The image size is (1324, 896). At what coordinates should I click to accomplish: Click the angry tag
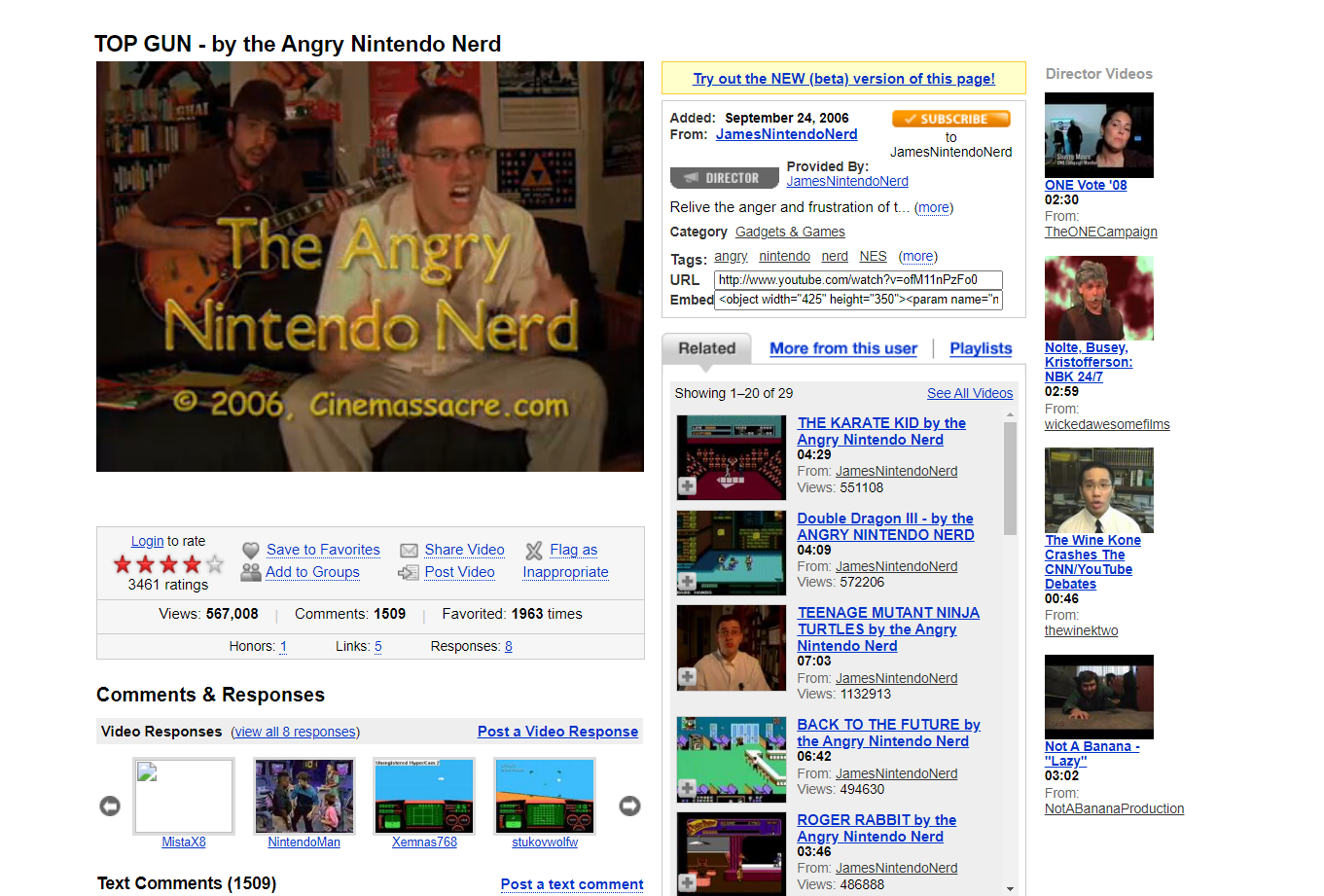point(731,257)
